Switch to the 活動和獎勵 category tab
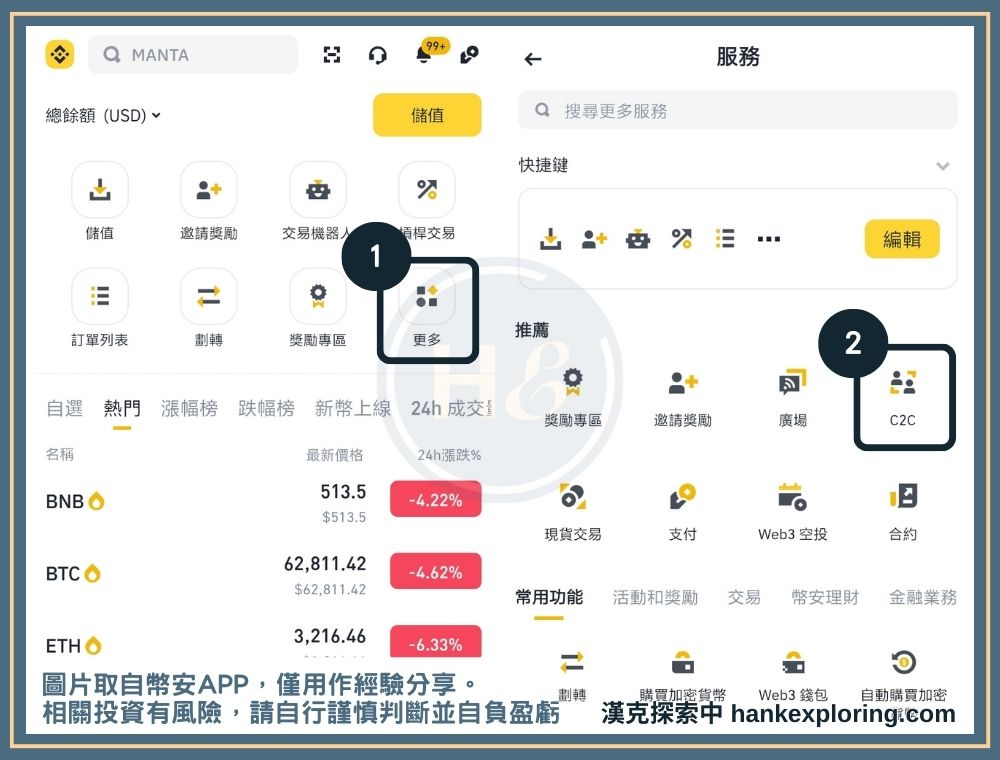The height and width of the screenshot is (760, 1000). 655,597
